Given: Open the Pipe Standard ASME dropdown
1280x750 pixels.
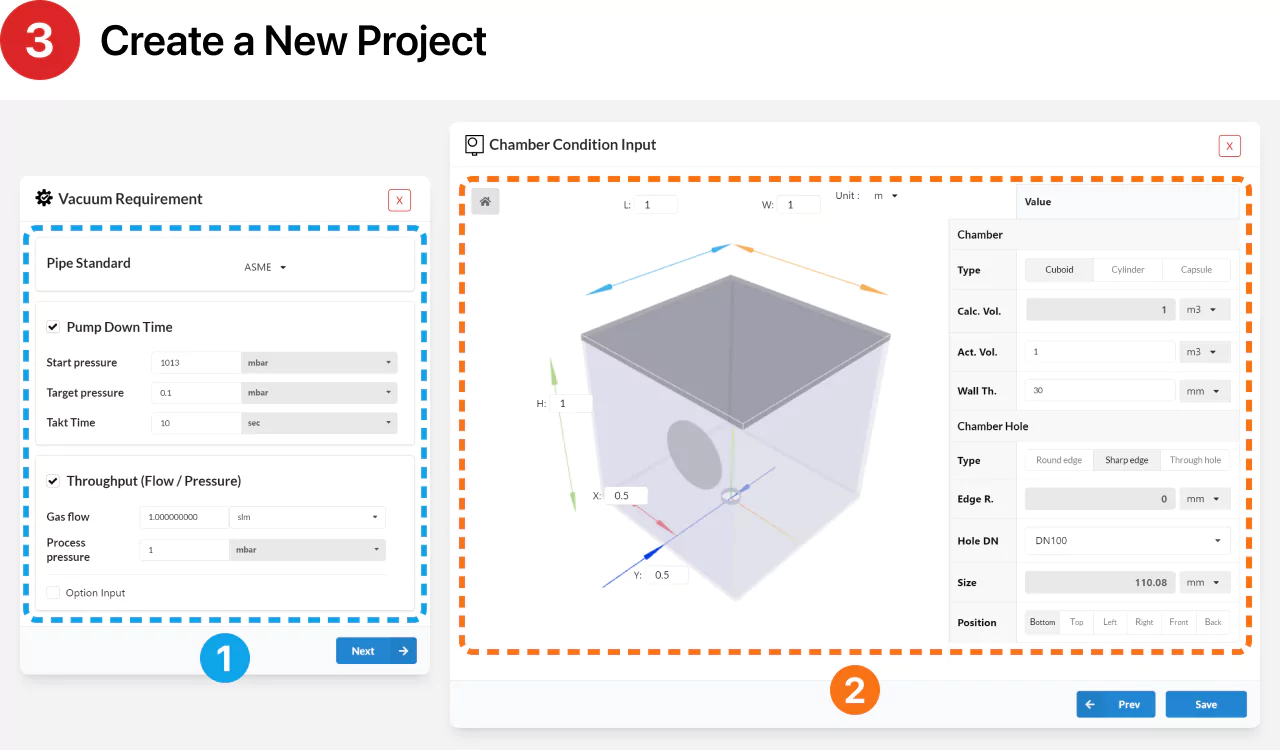Looking at the screenshot, I should click(266, 267).
